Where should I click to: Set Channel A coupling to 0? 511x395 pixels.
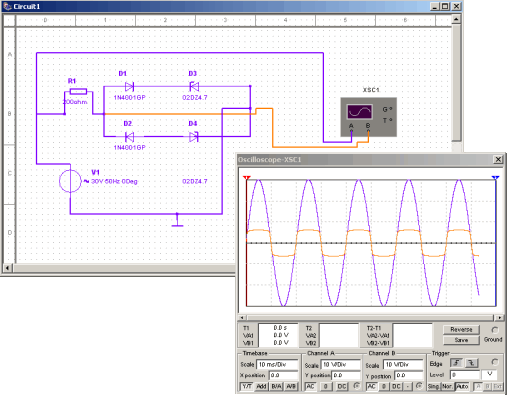coord(326,386)
